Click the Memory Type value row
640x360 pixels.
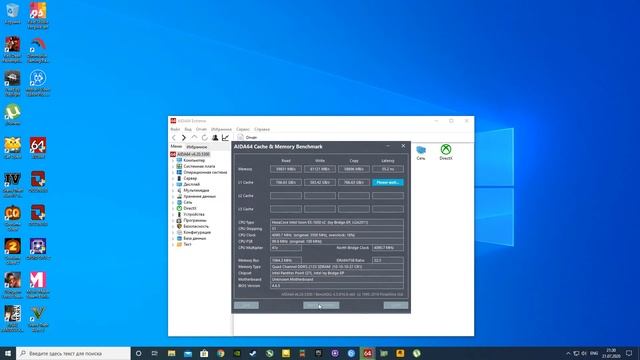pos(337,267)
